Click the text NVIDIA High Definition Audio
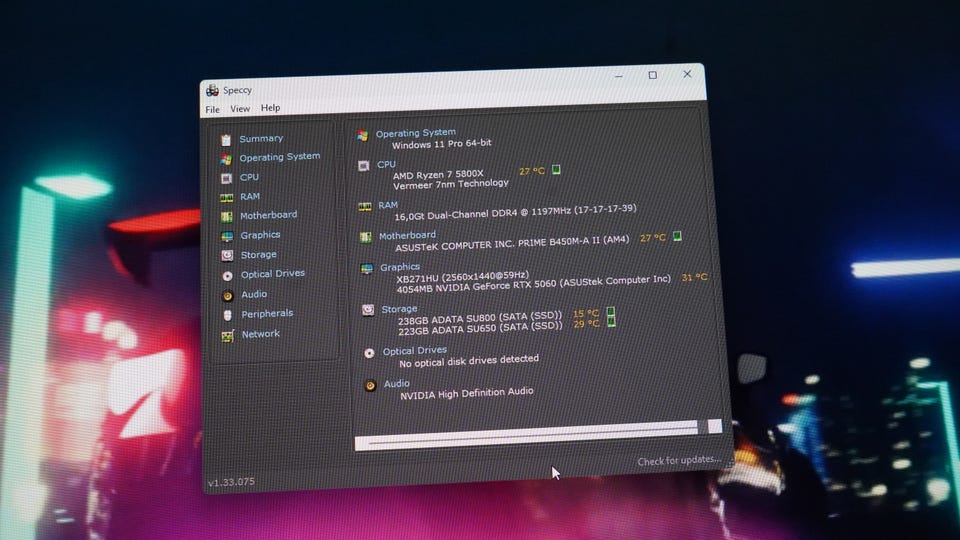Screen dimensions: 960x540 click(x=467, y=393)
